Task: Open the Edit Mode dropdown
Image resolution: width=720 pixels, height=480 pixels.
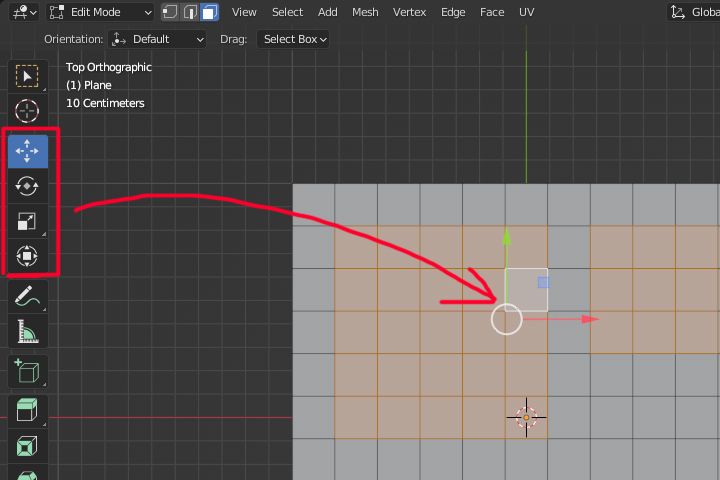Action: tap(100, 12)
